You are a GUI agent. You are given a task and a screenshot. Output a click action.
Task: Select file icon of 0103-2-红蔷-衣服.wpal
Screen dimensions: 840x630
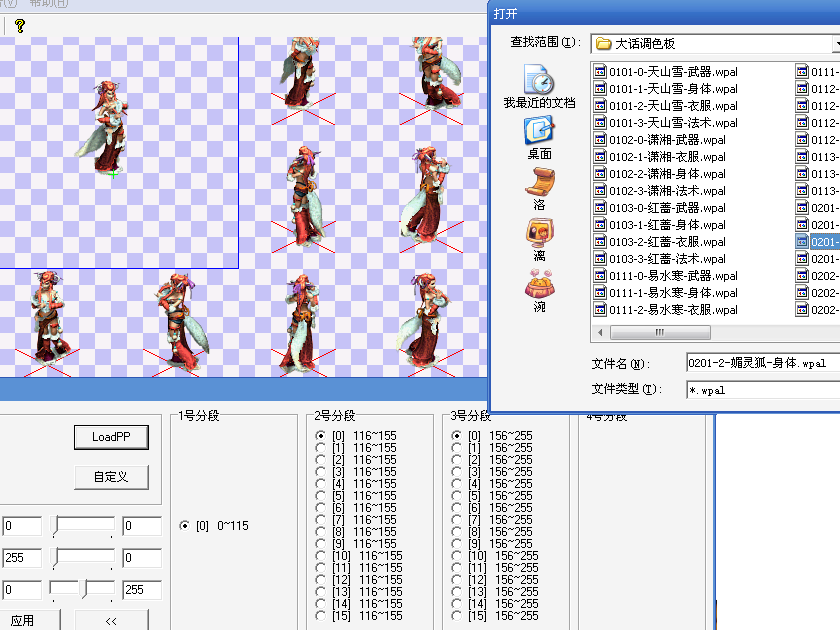(600, 242)
